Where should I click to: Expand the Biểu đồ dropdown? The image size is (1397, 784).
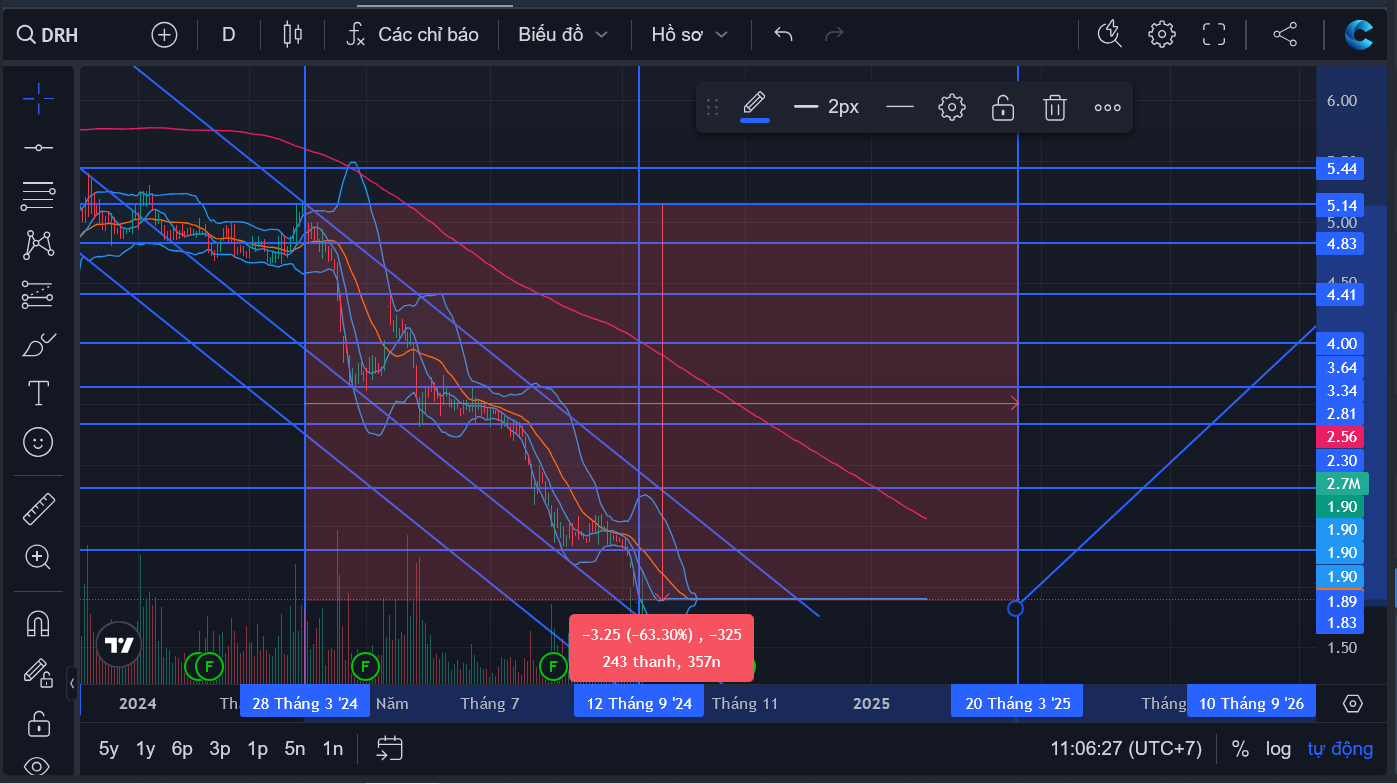[563, 35]
